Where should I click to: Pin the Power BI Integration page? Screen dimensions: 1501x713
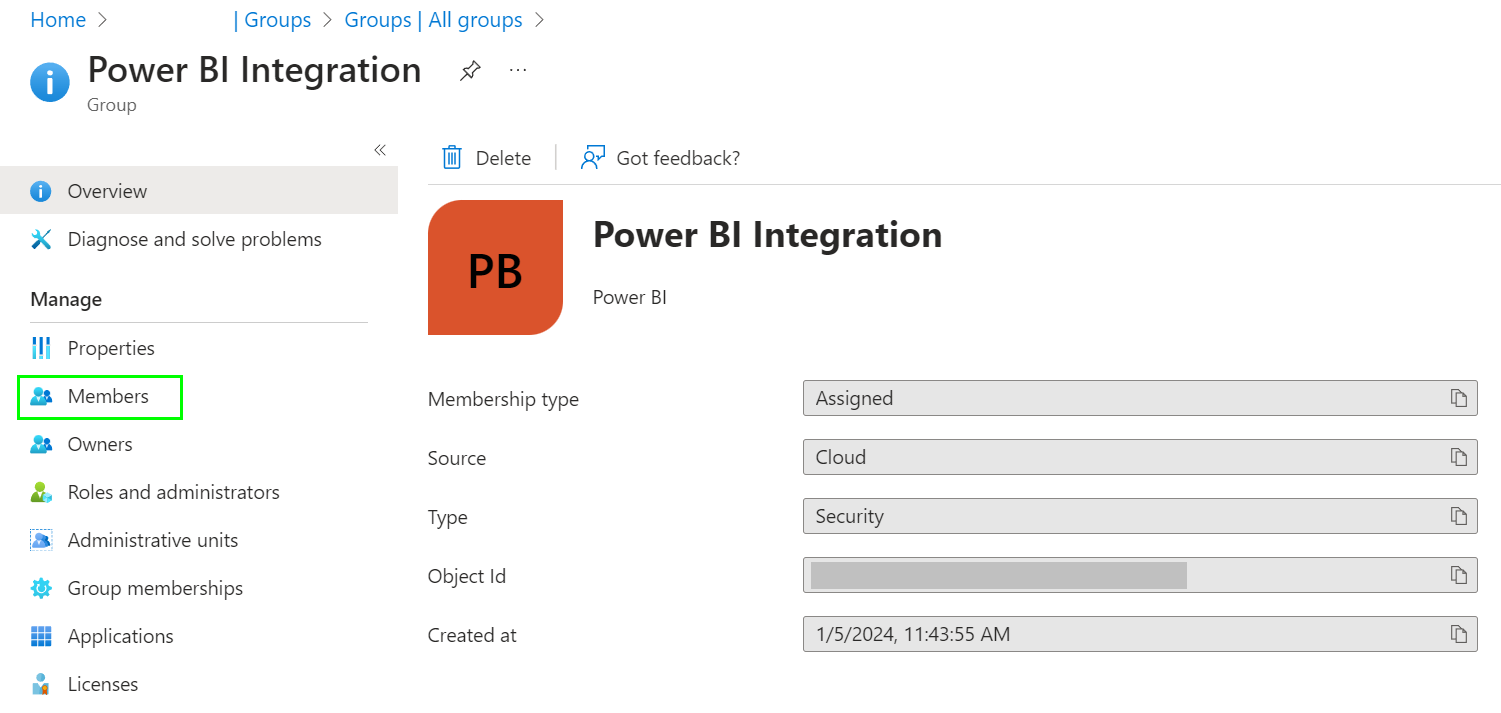(x=469, y=70)
